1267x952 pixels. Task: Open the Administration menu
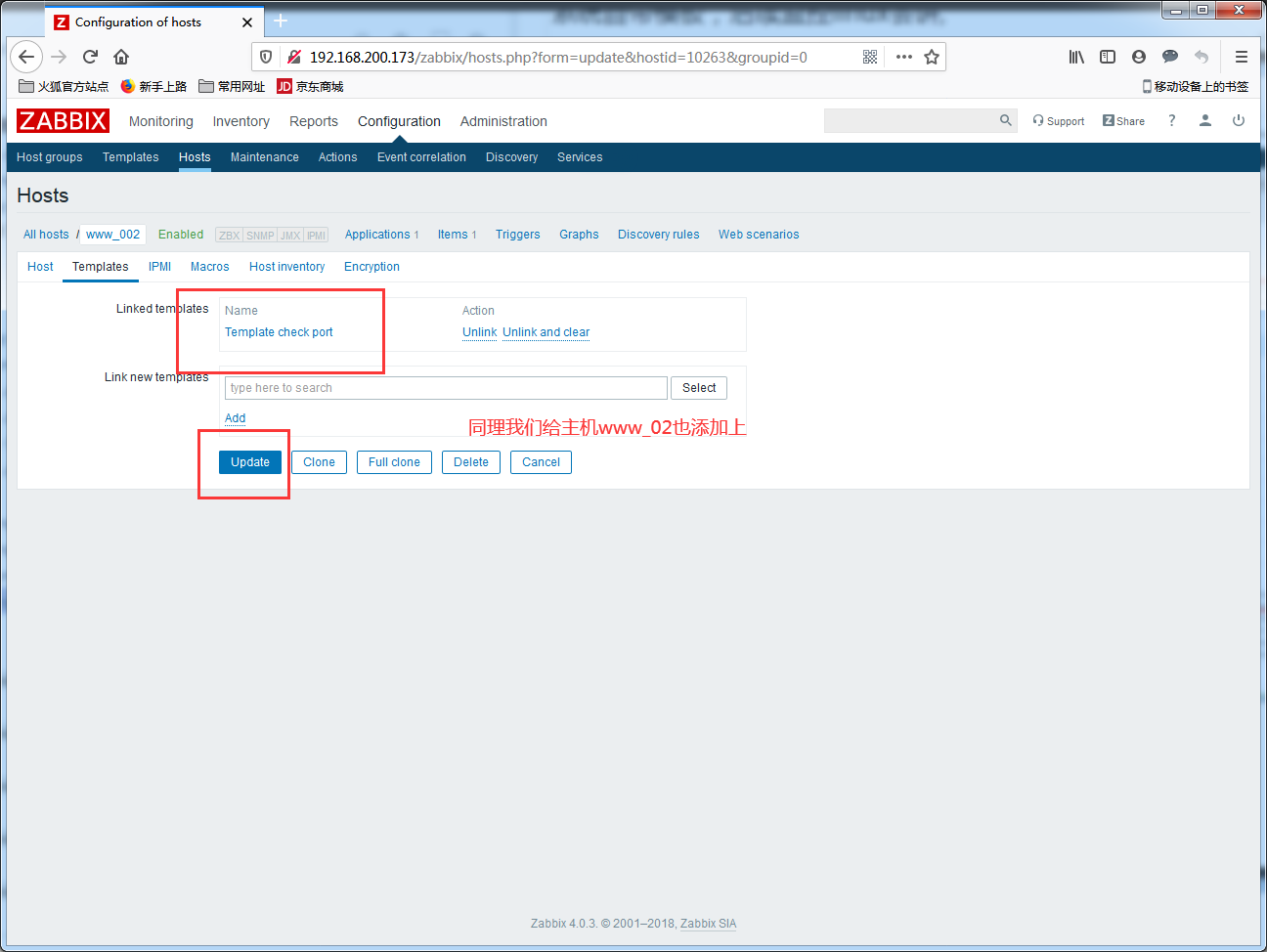[503, 121]
